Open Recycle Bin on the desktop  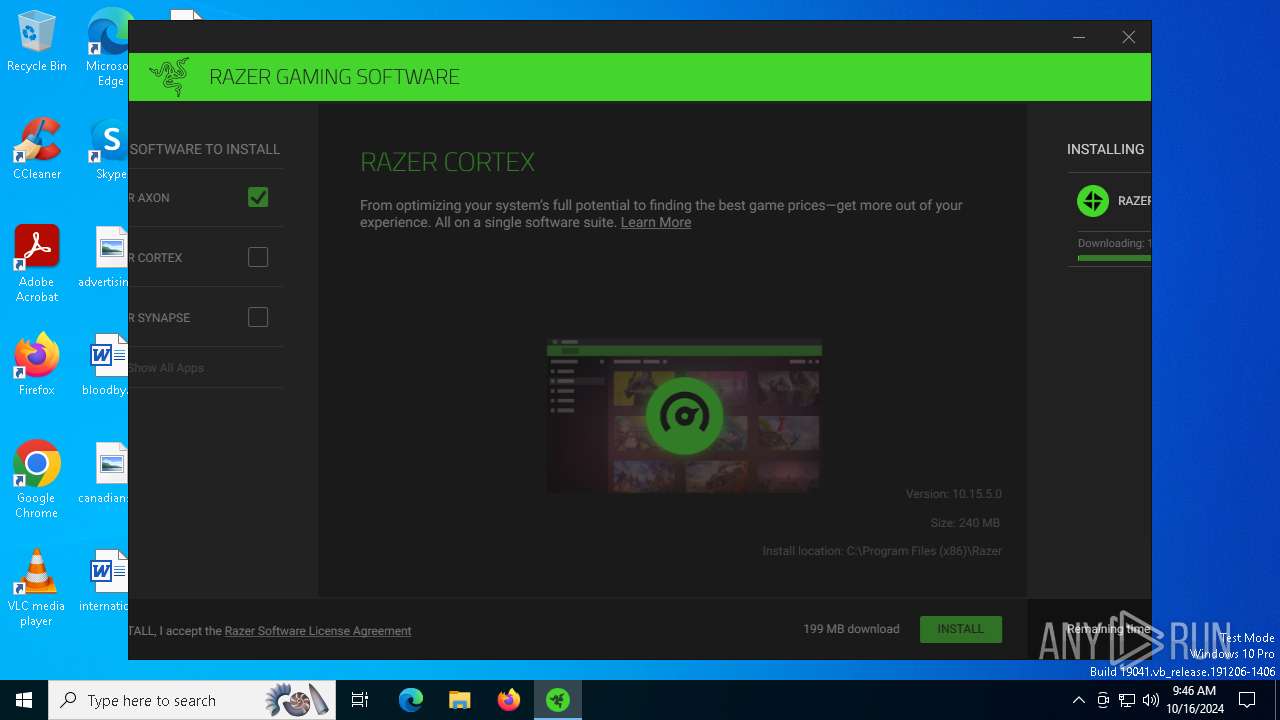pyautogui.click(x=37, y=41)
